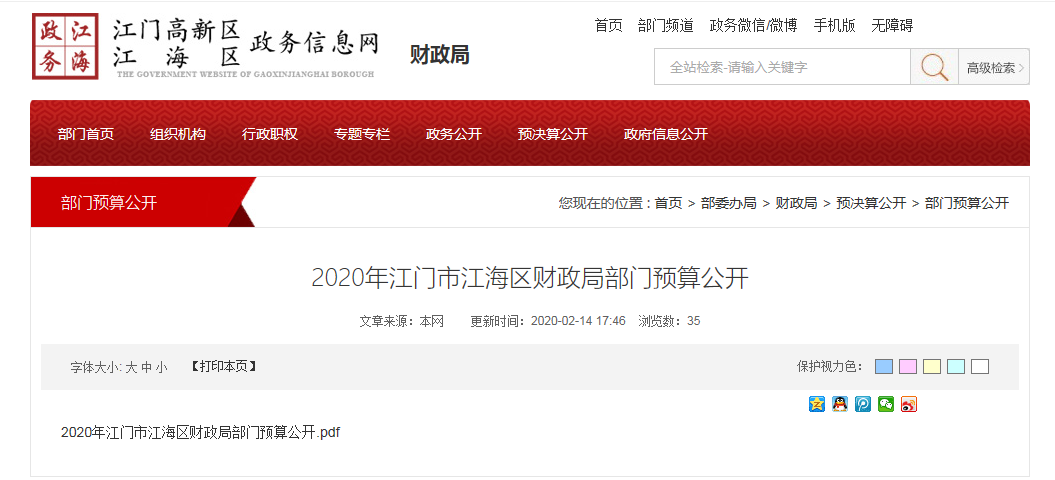Open 2020年江门市江海区财政局部门预算公开.pdf
Viewport: 1055px width, 480px height.
point(201,432)
